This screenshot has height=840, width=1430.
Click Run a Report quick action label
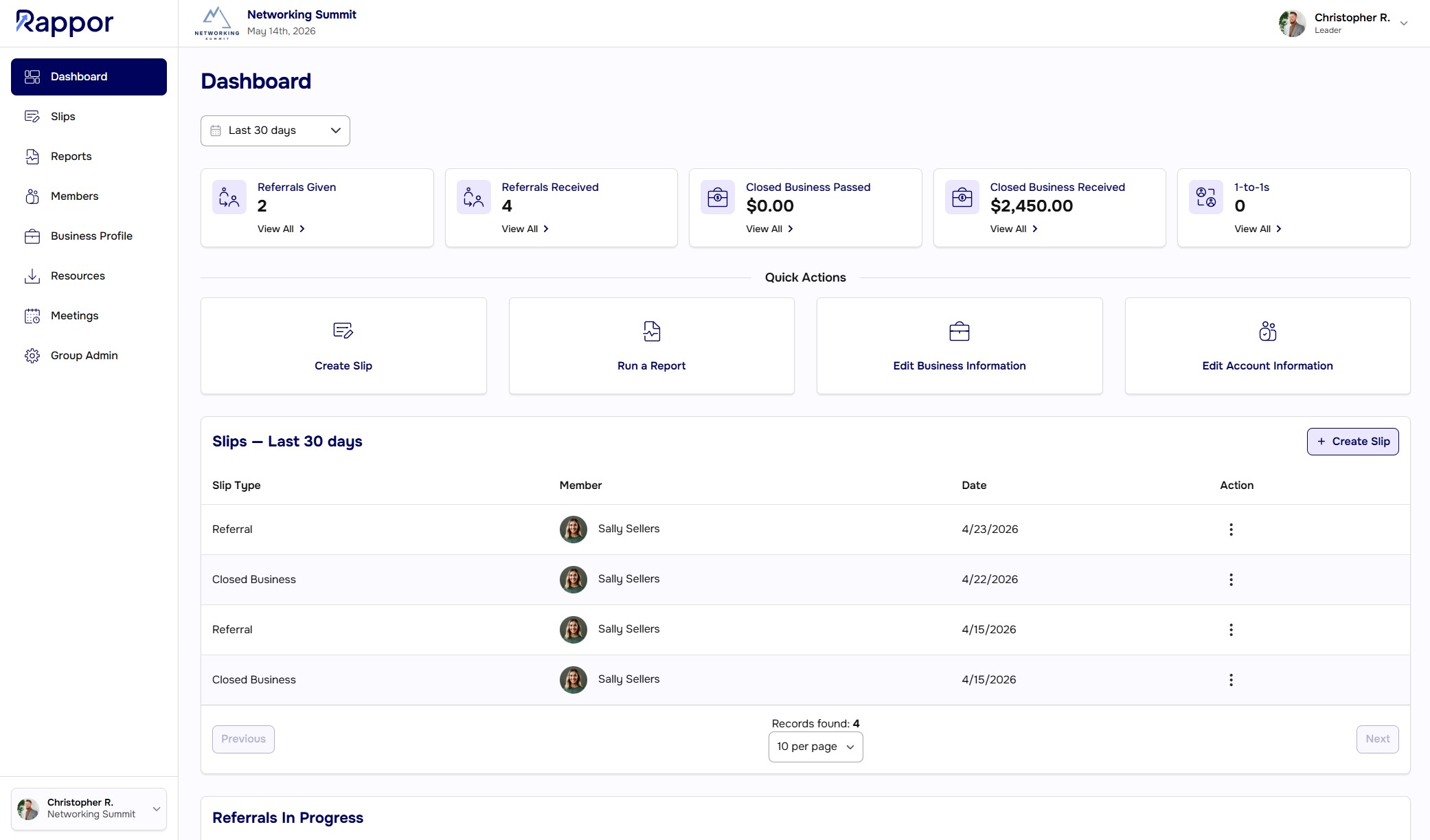point(652,366)
